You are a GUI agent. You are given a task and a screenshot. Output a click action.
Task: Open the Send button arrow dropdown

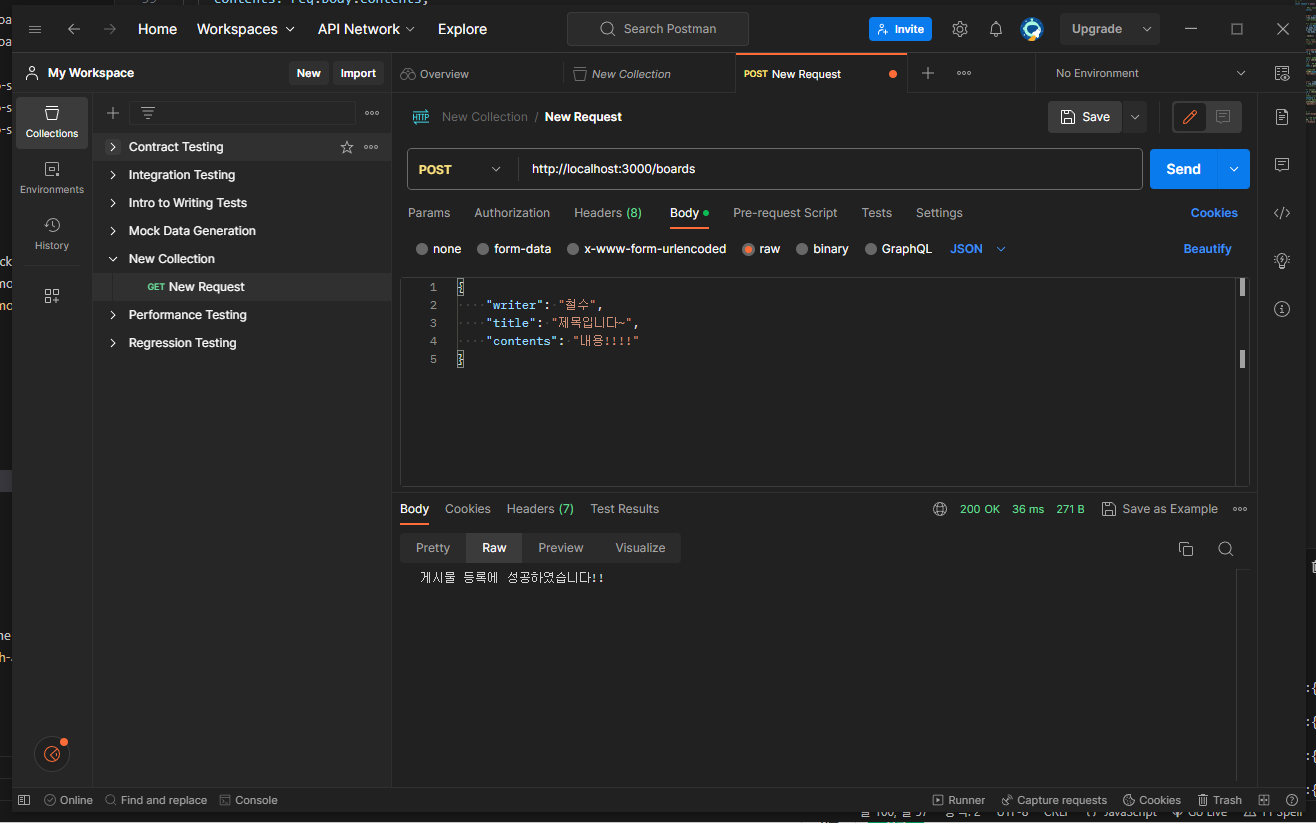tap(1233, 169)
